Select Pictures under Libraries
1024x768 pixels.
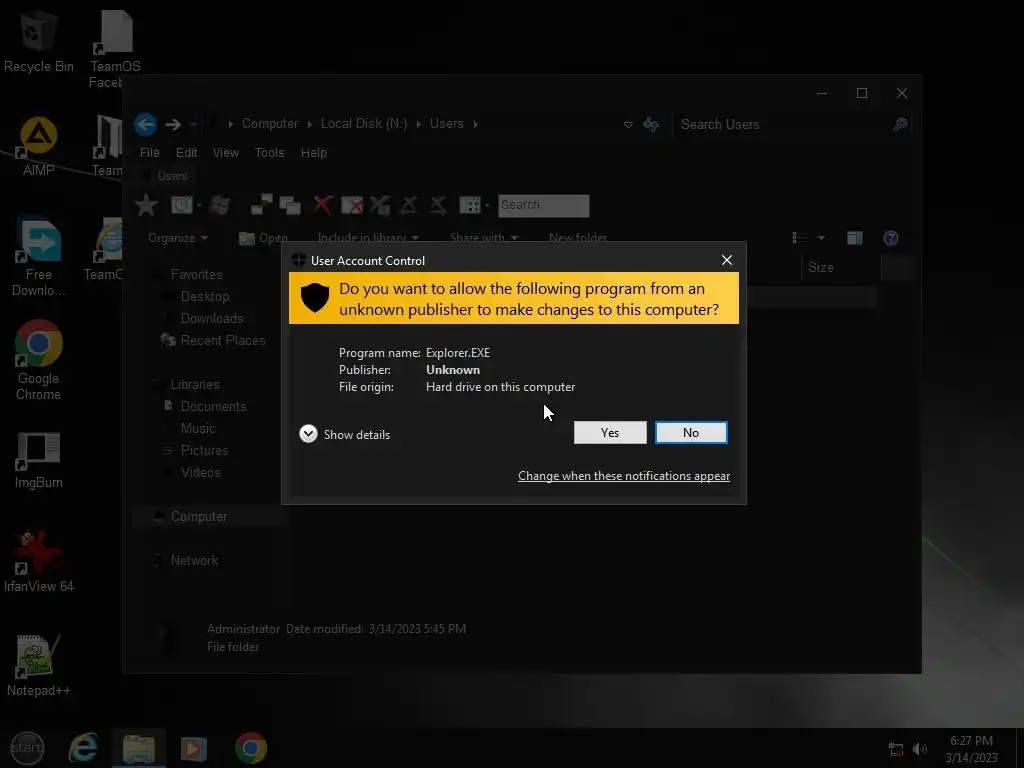(x=204, y=451)
